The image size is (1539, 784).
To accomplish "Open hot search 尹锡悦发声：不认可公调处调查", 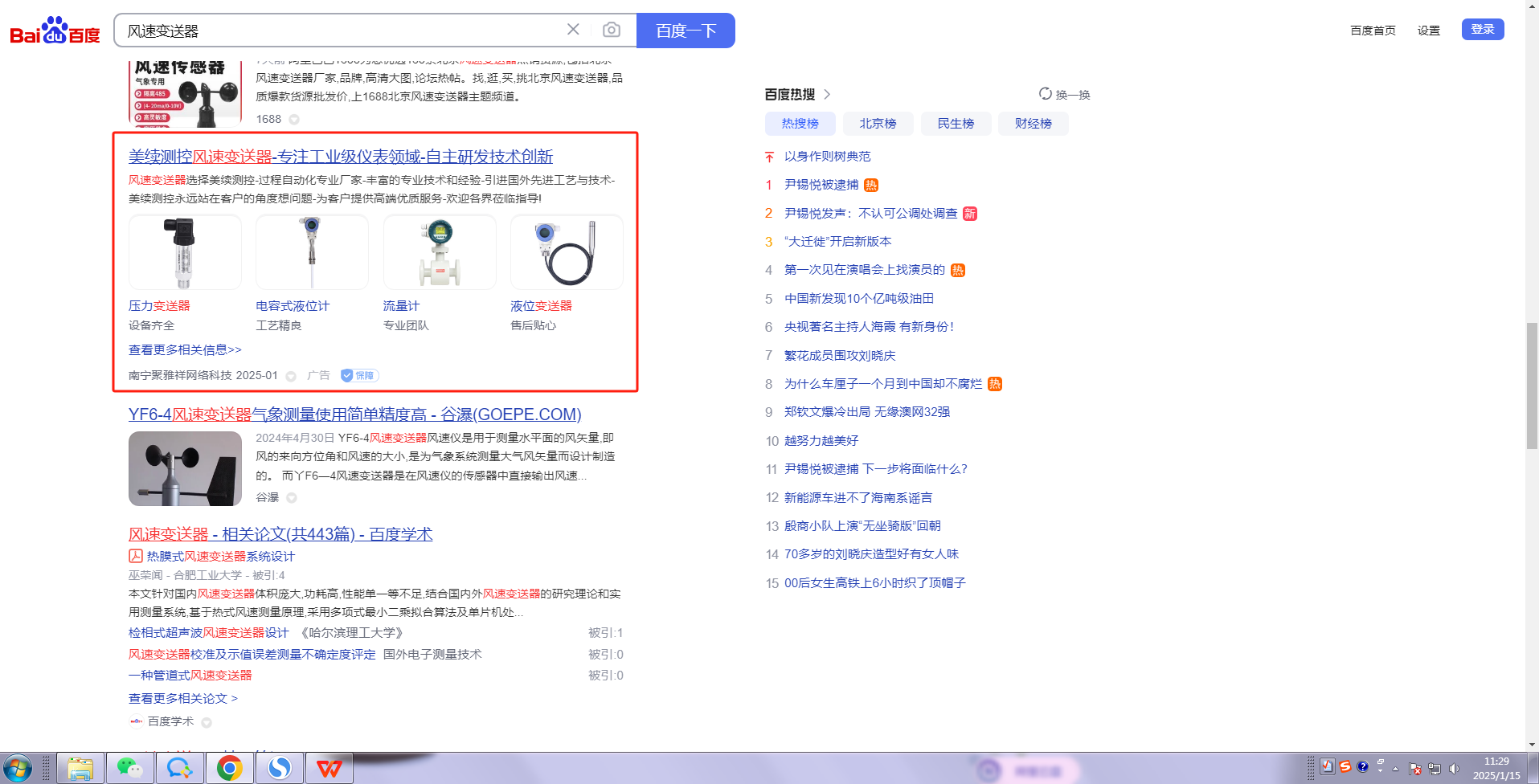I will pos(871,214).
